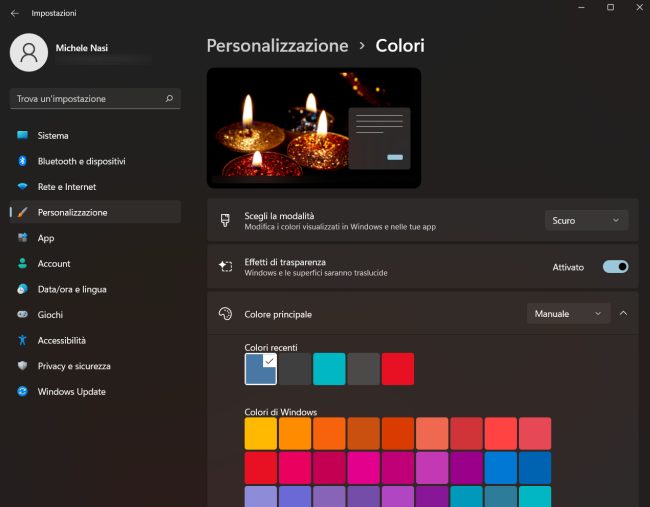The width and height of the screenshot is (650, 507).
Task: Open Account settings page
Action: (95, 264)
